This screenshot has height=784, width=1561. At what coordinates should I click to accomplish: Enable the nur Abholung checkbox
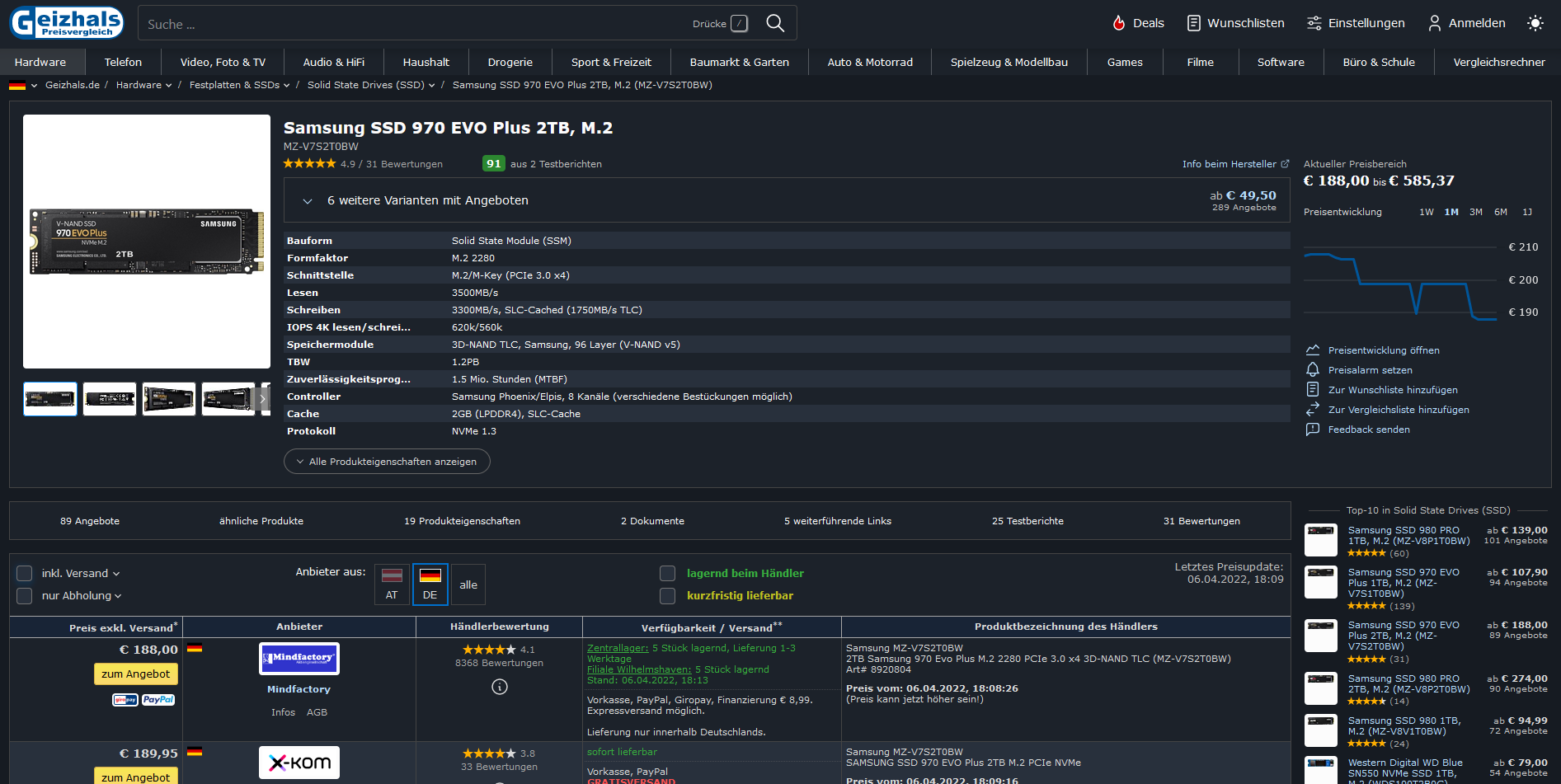25,595
